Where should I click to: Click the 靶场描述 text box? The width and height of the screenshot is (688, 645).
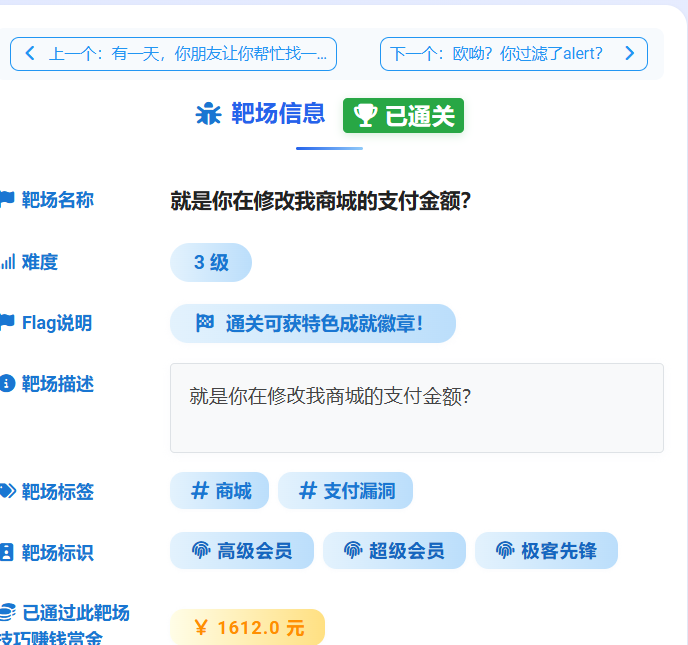click(416, 408)
